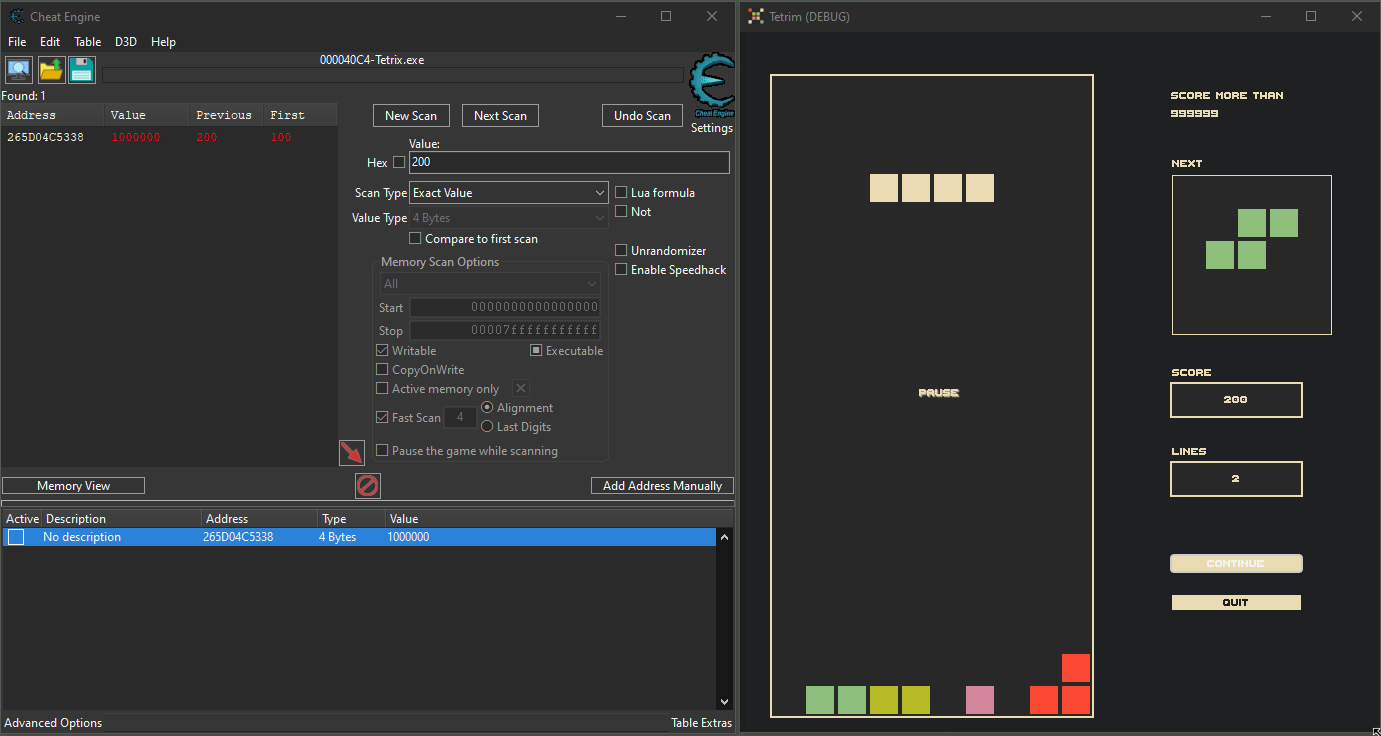Click QUIT in the Tetrim game
1381x736 pixels.
tap(1236, 603)
